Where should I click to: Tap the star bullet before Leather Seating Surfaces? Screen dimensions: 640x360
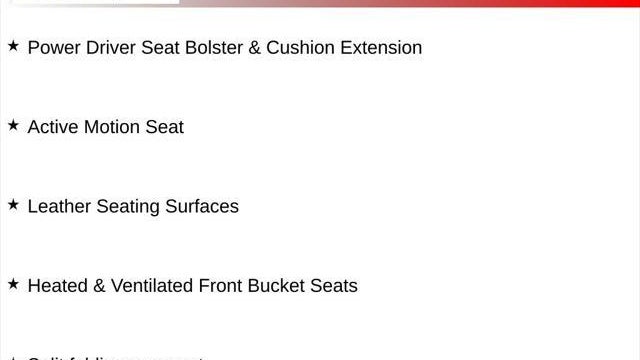tap(13, 204)
